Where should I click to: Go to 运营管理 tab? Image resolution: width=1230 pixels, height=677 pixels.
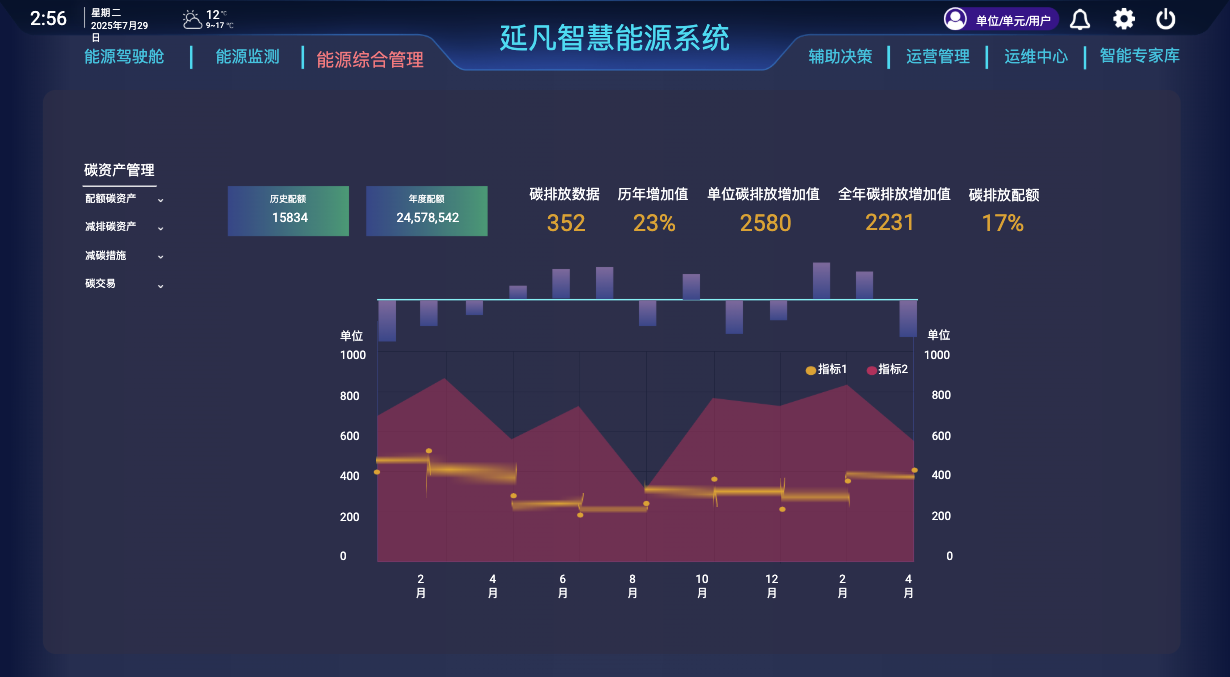click(x=938, y=57)
